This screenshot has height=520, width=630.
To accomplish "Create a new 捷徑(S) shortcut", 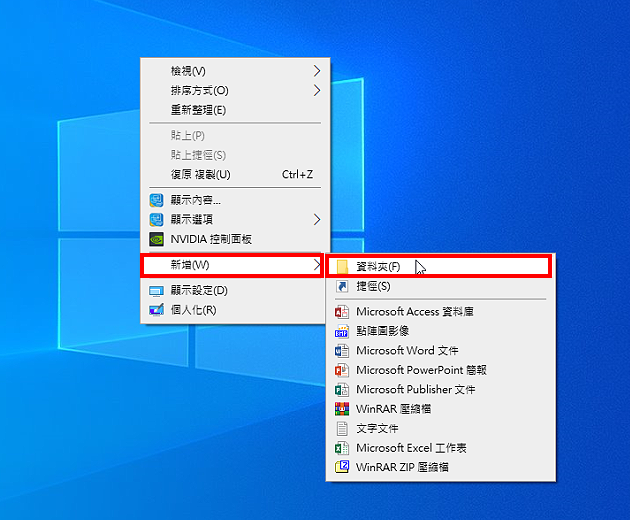I will tap(441, 287).
